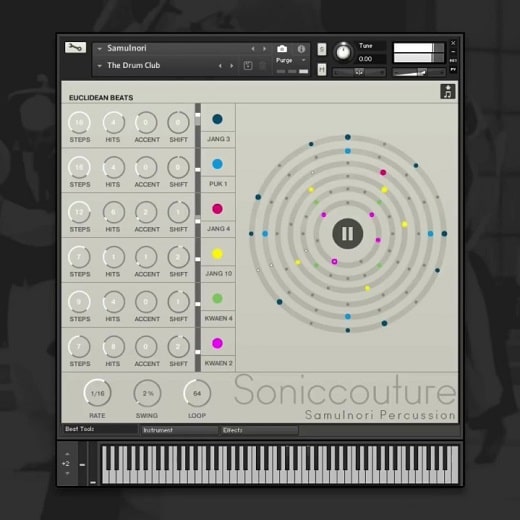Click the save preset icon beside The Drum Club
This screenshot has width=520, height=520.
248,66
